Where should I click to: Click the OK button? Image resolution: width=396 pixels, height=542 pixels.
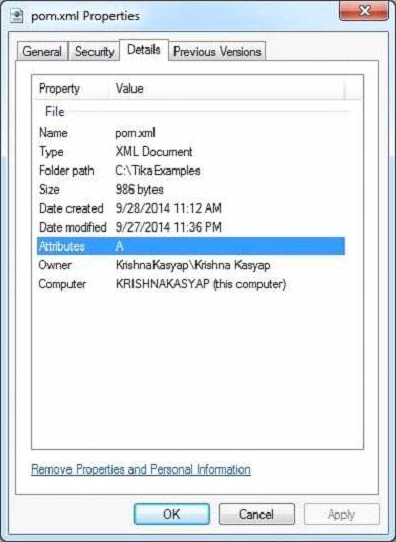(x=172, y=514)
